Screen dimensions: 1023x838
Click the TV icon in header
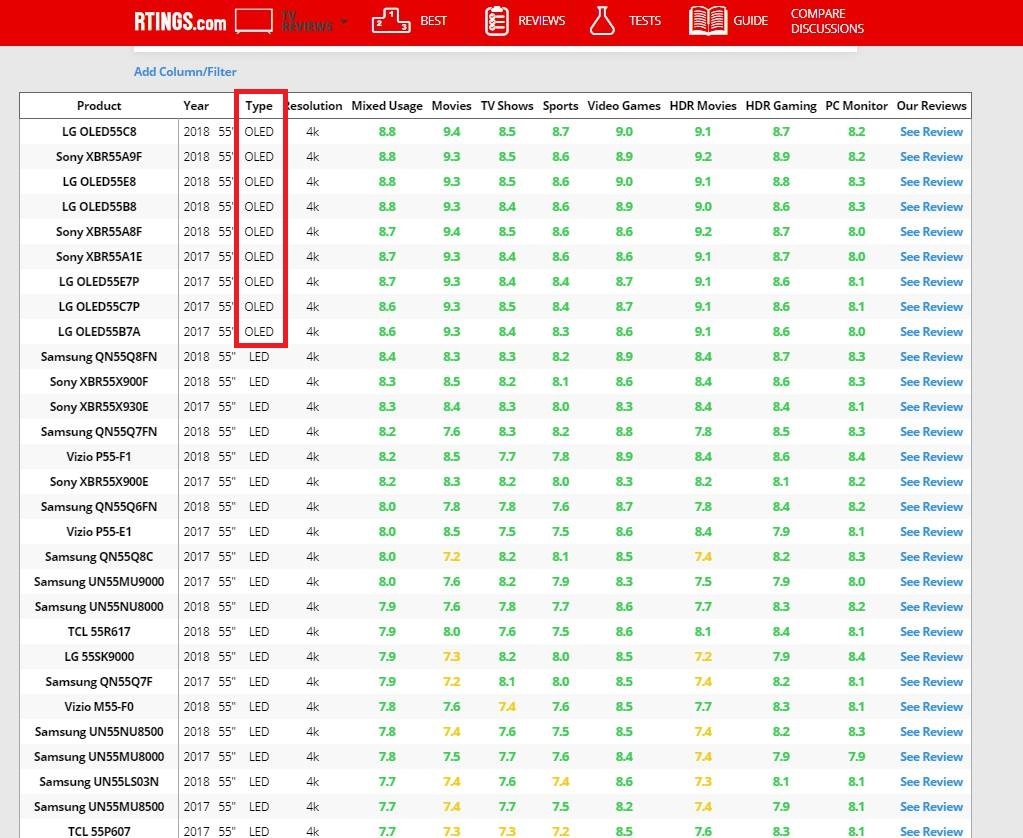click(x=254, y=21)
